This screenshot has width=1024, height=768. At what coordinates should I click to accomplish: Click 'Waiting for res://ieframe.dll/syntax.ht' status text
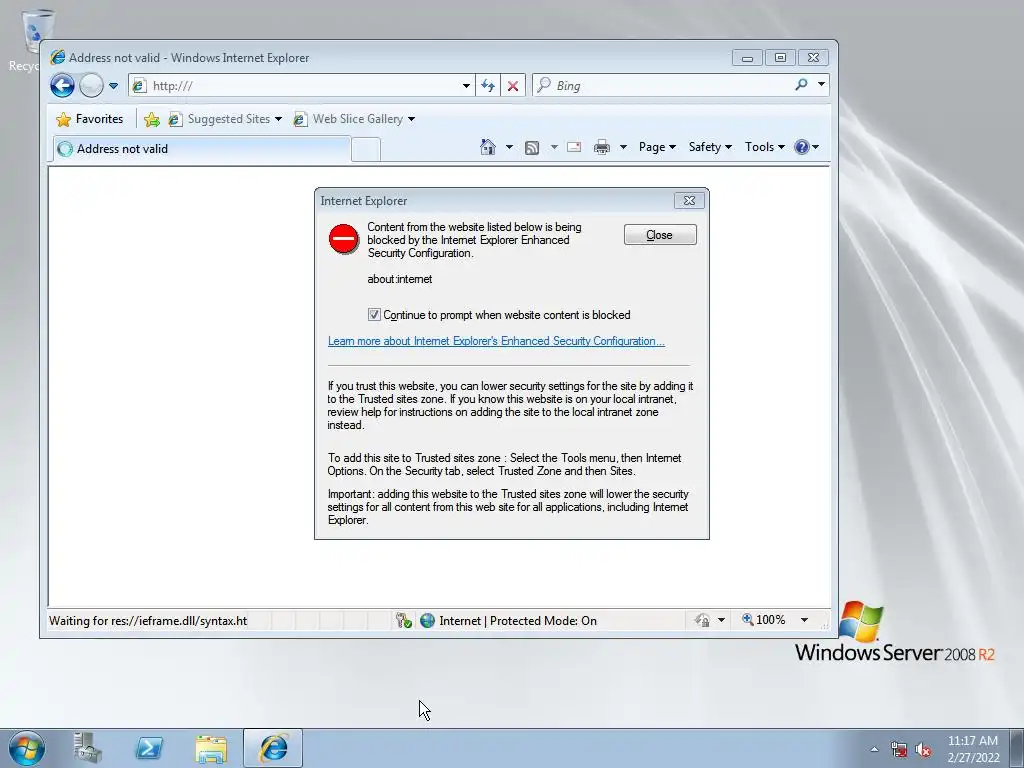point(148,620)
